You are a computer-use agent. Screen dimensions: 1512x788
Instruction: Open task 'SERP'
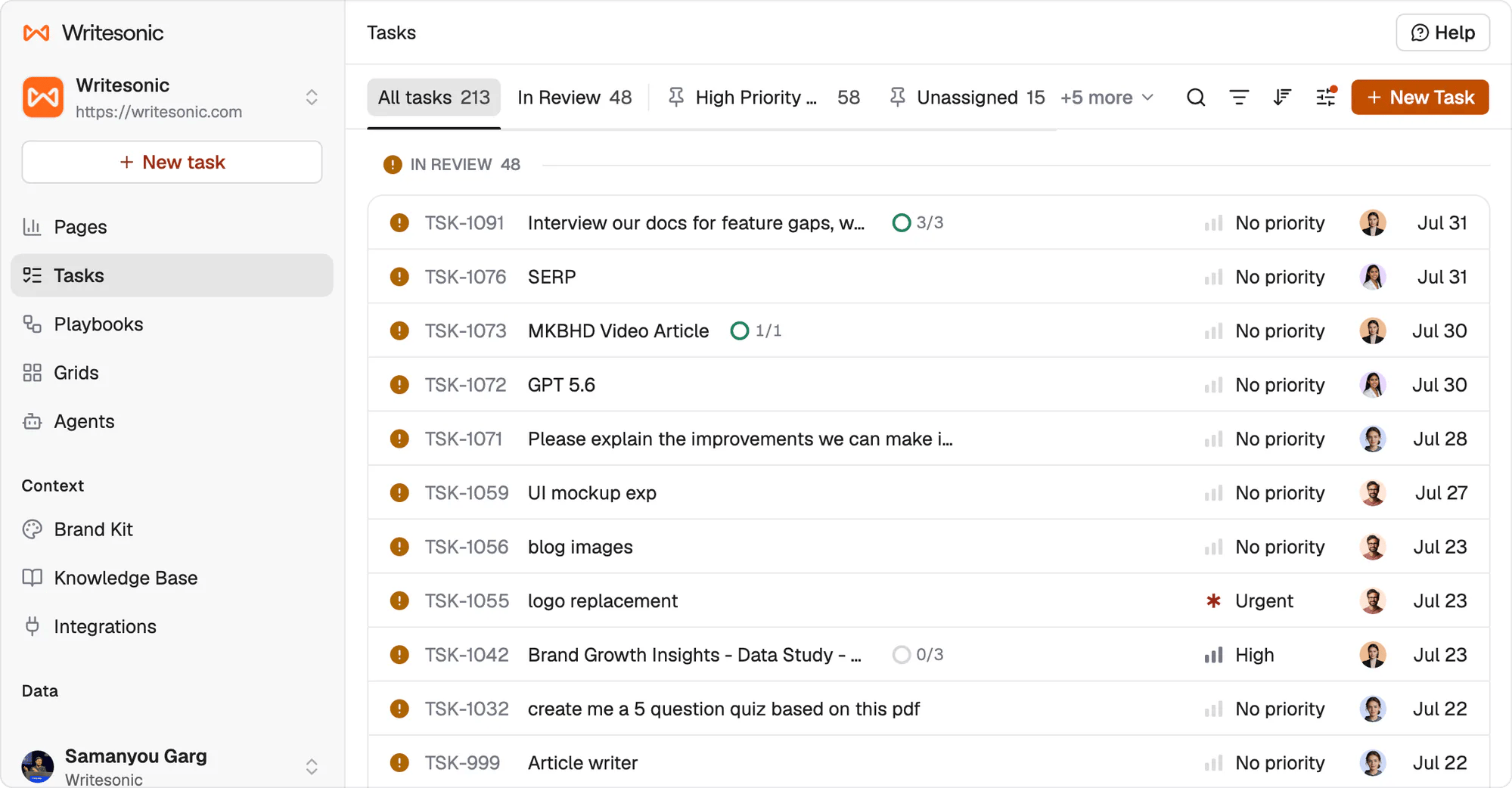pos(552,277)
